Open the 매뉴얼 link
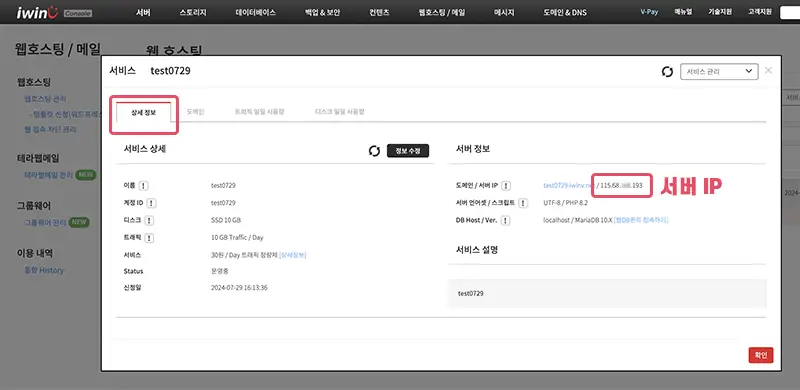The height and width of the screenshot is (390, 800). 682,12
